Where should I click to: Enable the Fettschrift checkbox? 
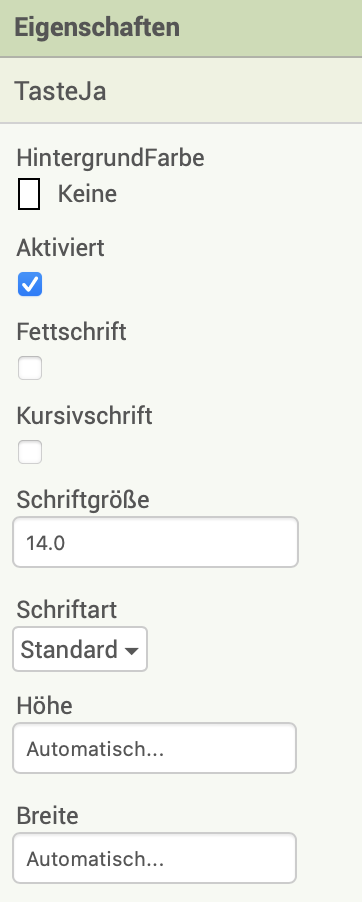[30, 368]
